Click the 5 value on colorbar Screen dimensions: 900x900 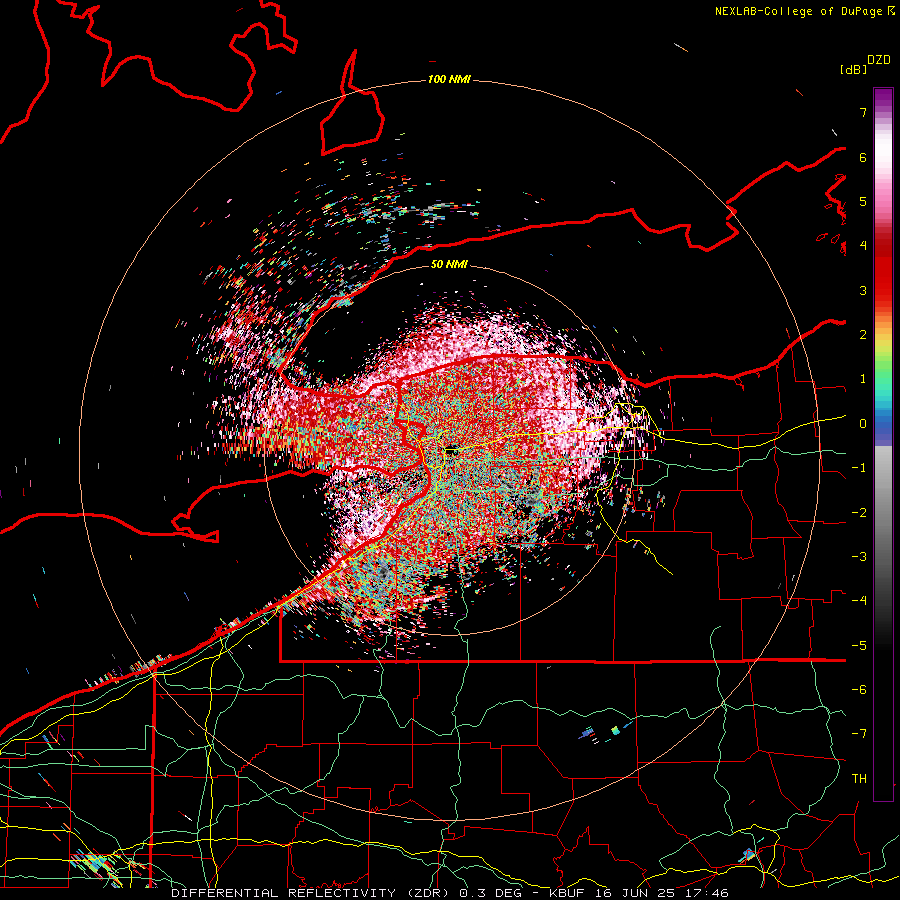(x=863, y=201)
